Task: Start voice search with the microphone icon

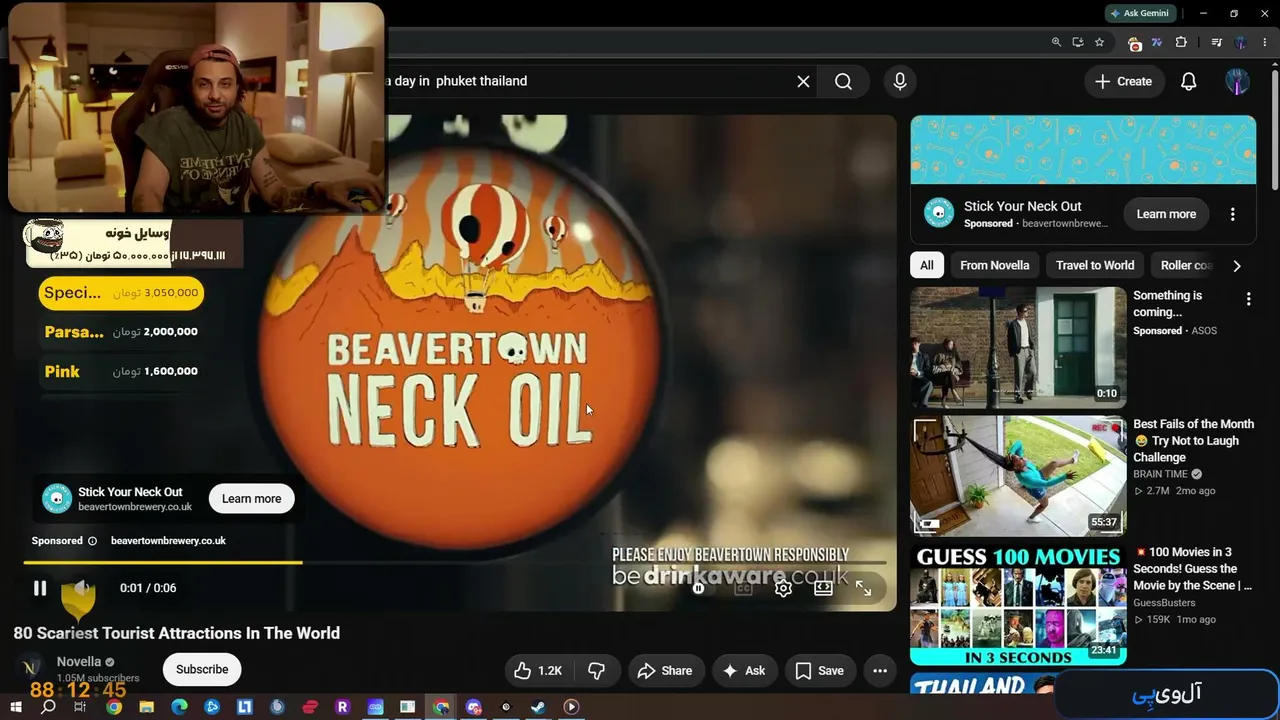Action: pos(900,81)
